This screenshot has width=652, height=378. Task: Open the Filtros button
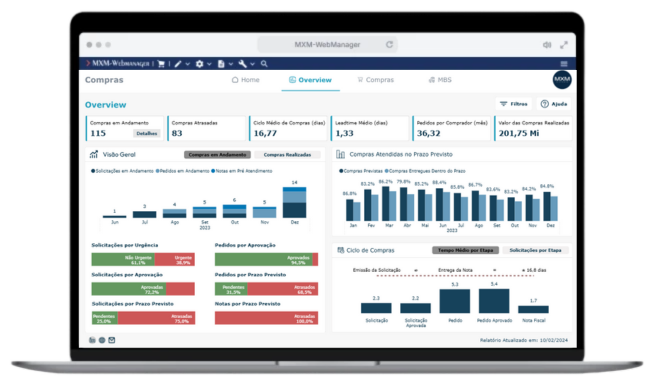pyautogui.click(x=514, y=104)
